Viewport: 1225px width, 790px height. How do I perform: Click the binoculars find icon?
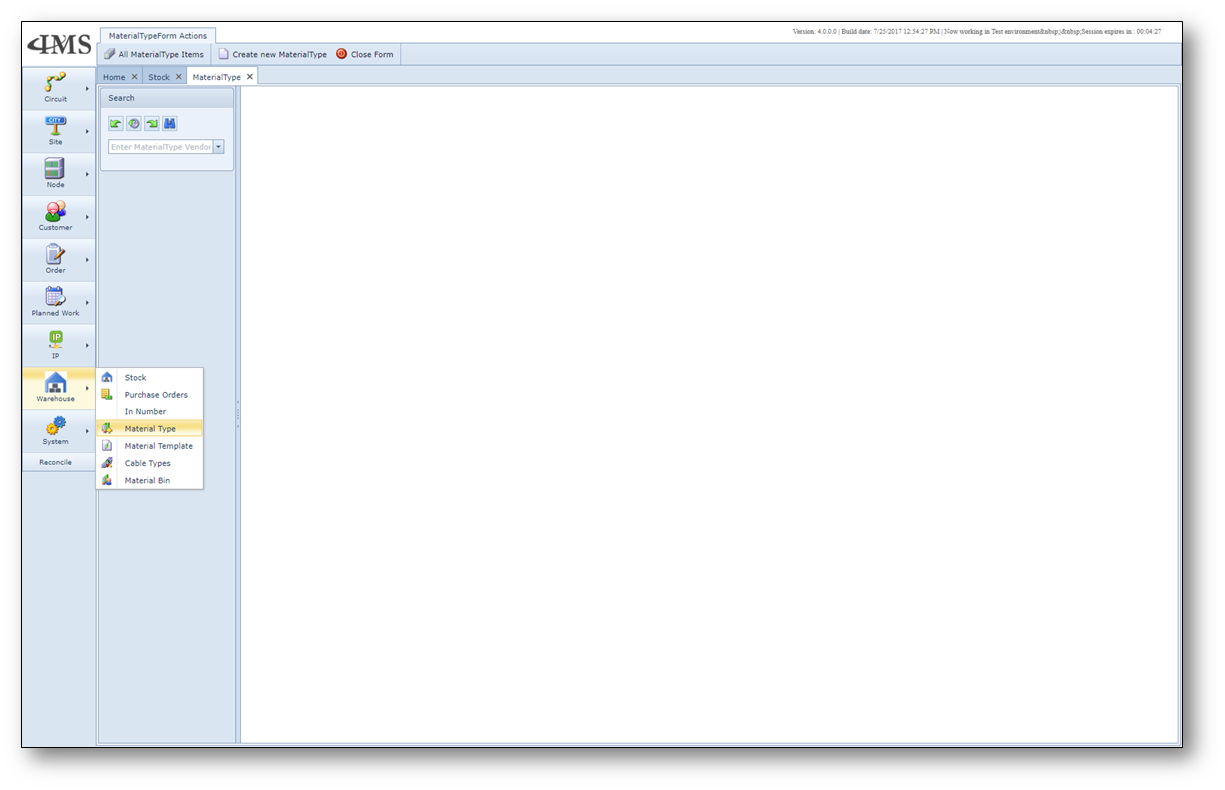(170, 123)
